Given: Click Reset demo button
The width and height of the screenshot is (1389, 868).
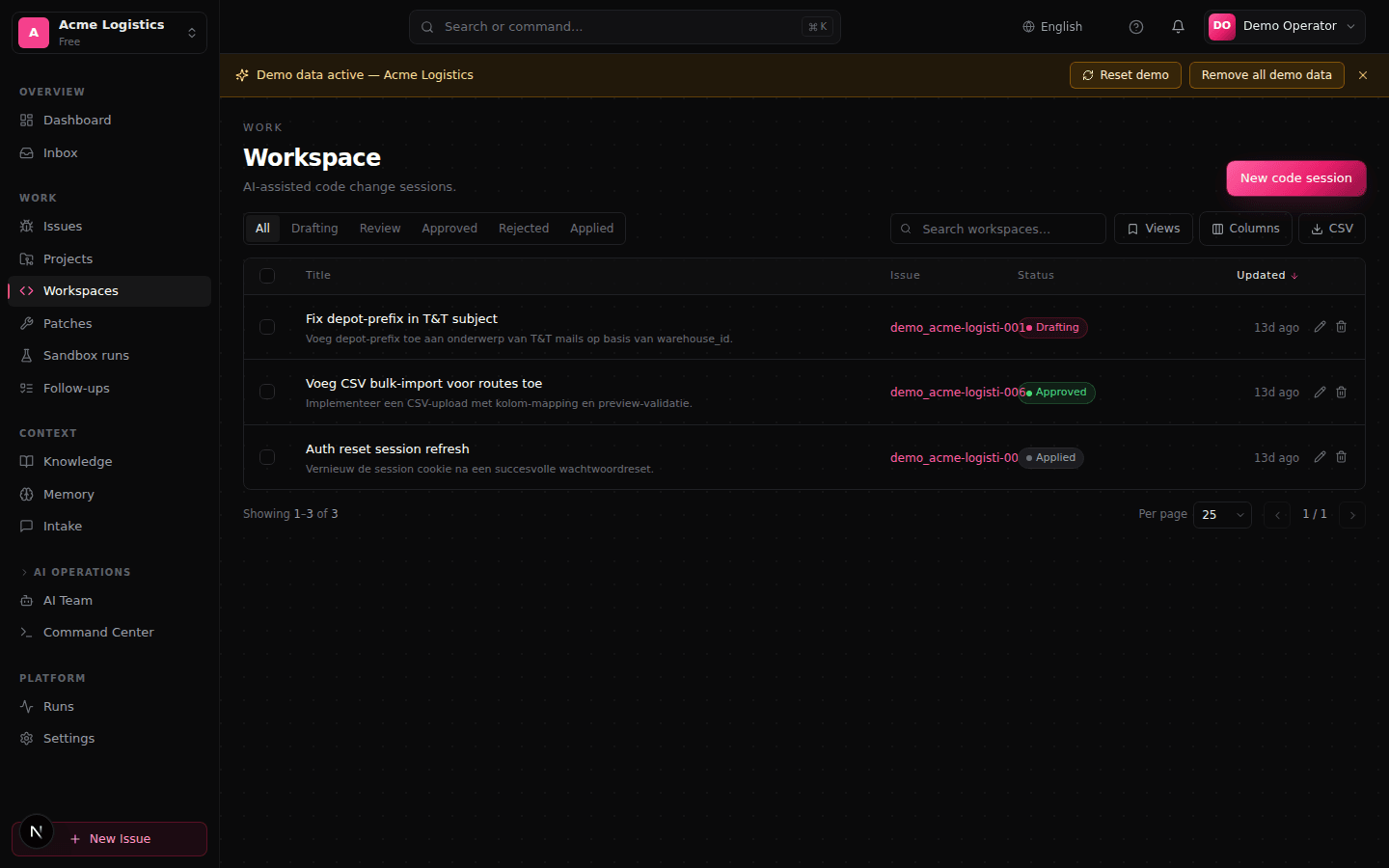Looking at the screenshot, I should click(x=1126, y=75).
